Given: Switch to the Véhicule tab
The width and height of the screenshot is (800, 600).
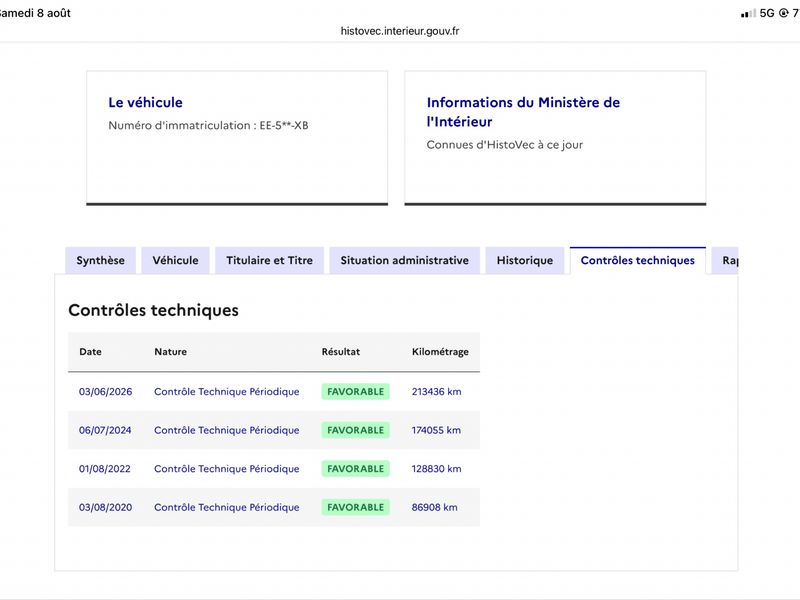Looking at the screenshot, I should point(176,260).
